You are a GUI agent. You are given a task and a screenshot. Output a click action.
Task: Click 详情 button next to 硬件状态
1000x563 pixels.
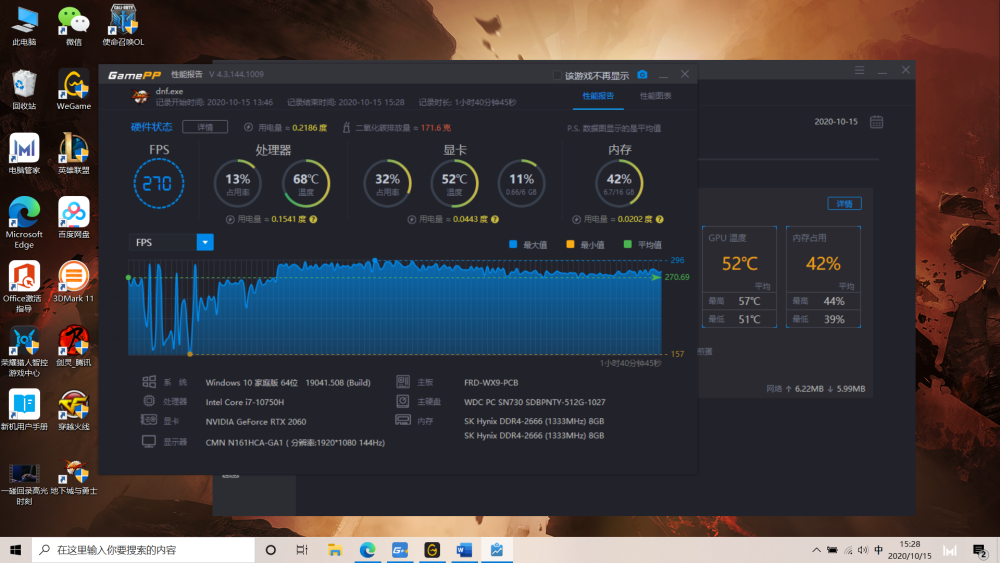click(205, 127)
